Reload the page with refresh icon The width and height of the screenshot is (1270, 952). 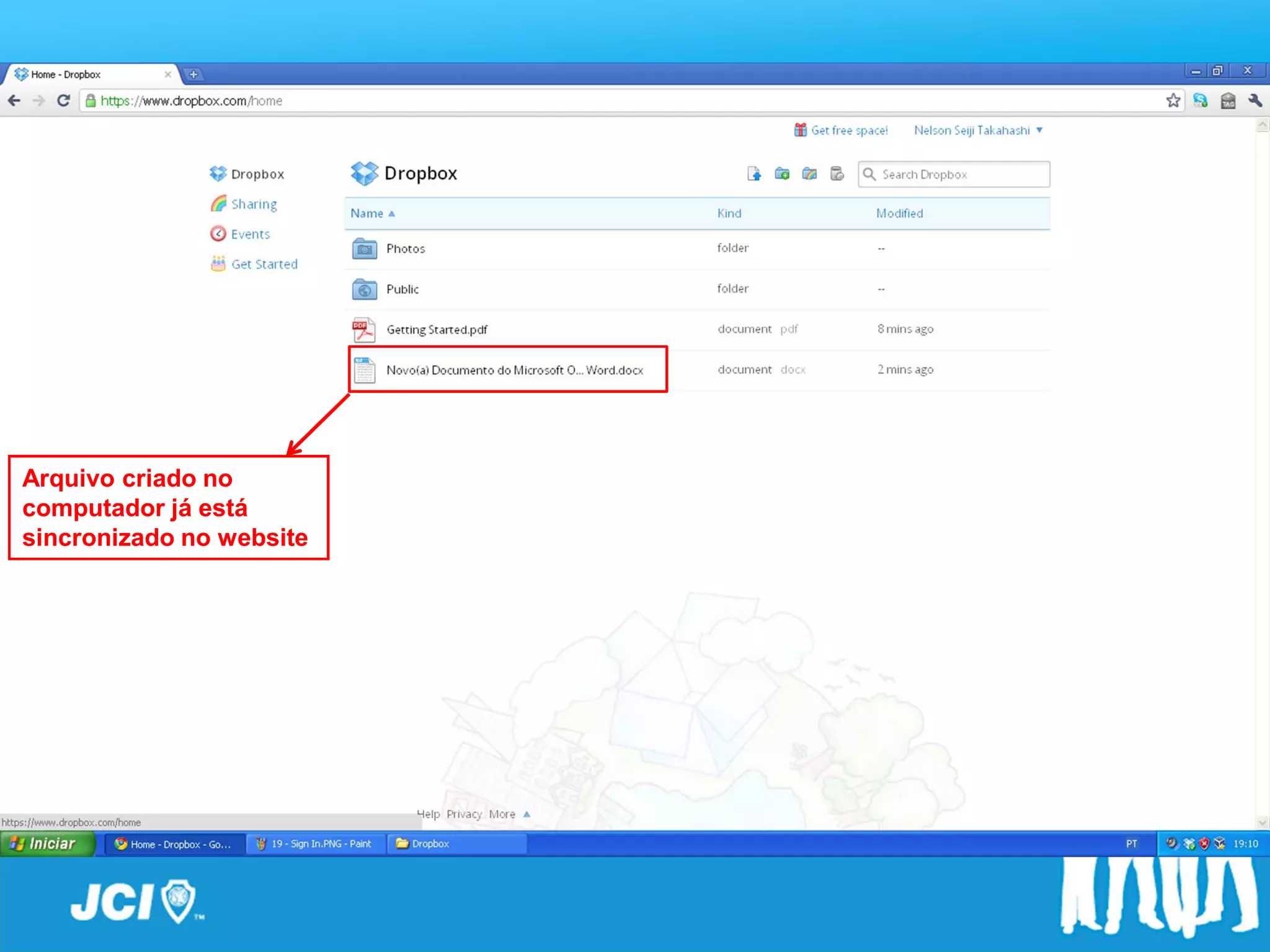[63, 100]
